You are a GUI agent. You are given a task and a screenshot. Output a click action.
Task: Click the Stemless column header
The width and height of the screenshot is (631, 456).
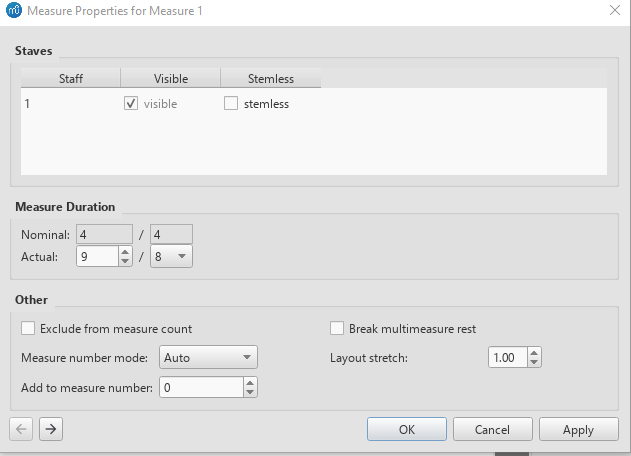(270, 78)
